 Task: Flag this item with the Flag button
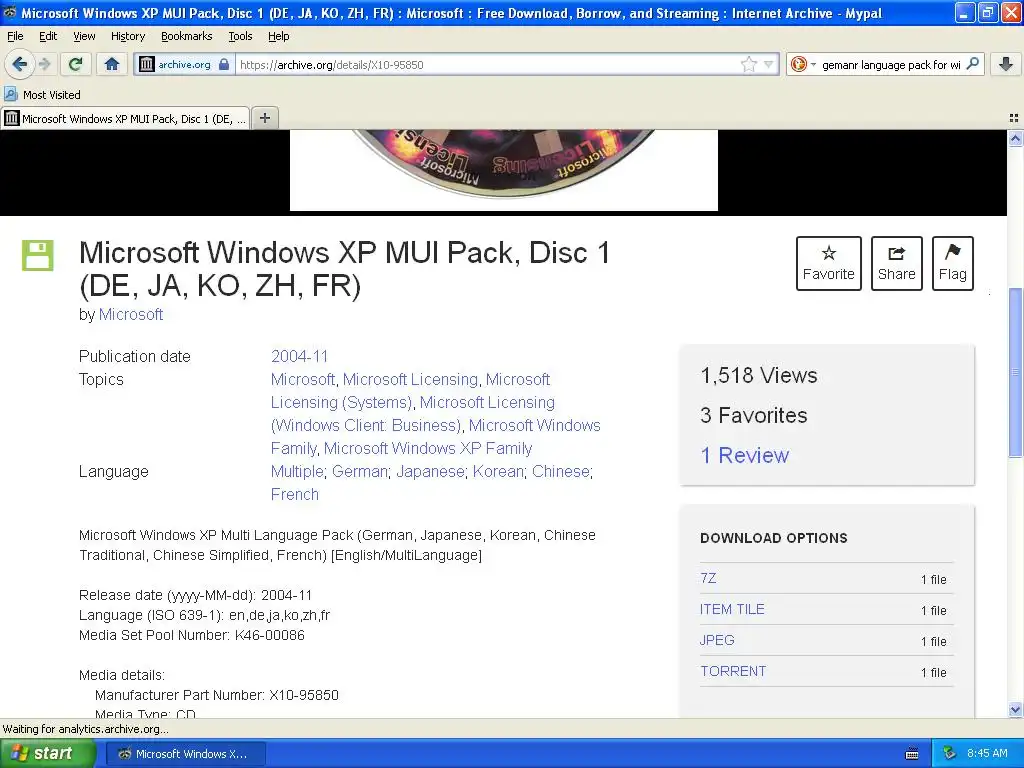pos(953,263)
